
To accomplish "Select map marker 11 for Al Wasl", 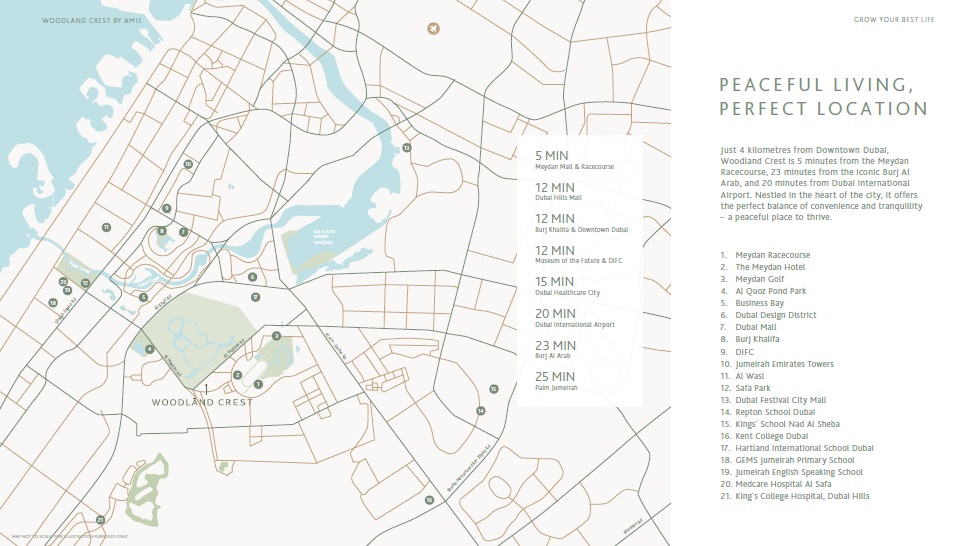I will (x=105, y=228).
